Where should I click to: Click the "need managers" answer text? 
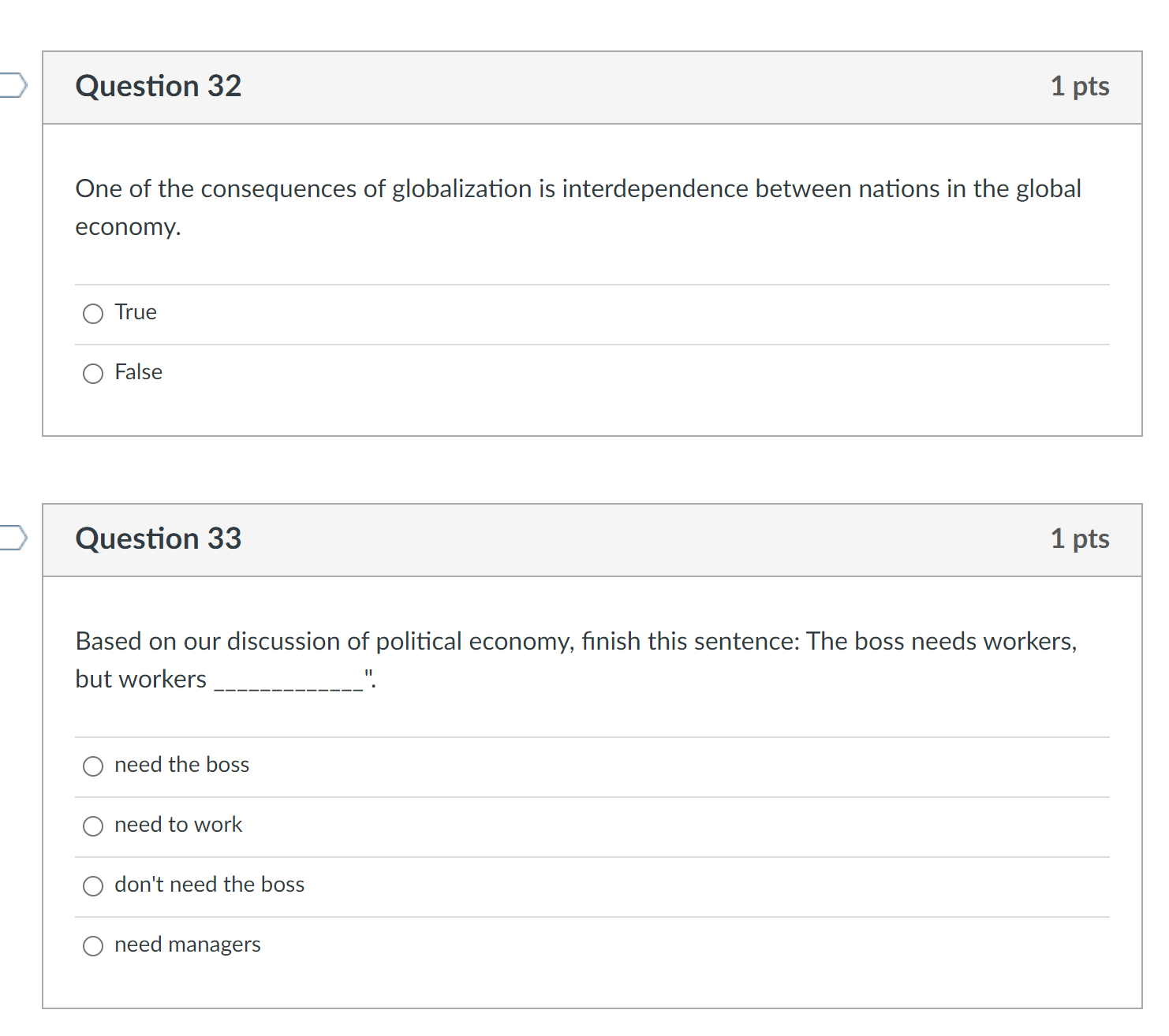click(x=188, y=945)
